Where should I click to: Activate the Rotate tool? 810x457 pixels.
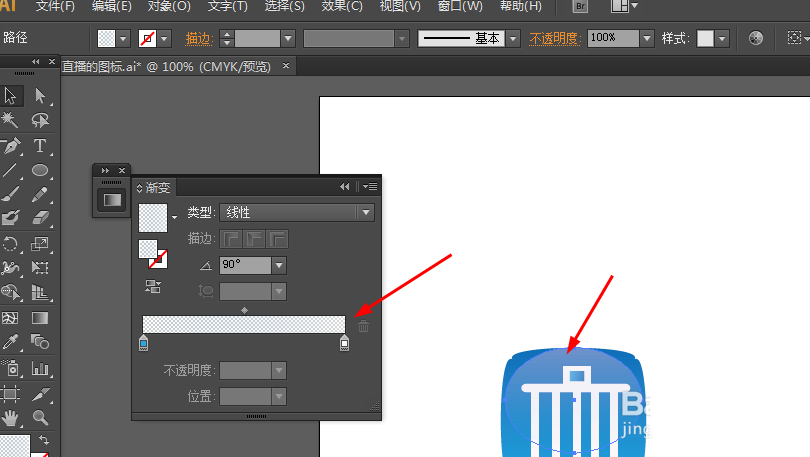coord(10,243)
